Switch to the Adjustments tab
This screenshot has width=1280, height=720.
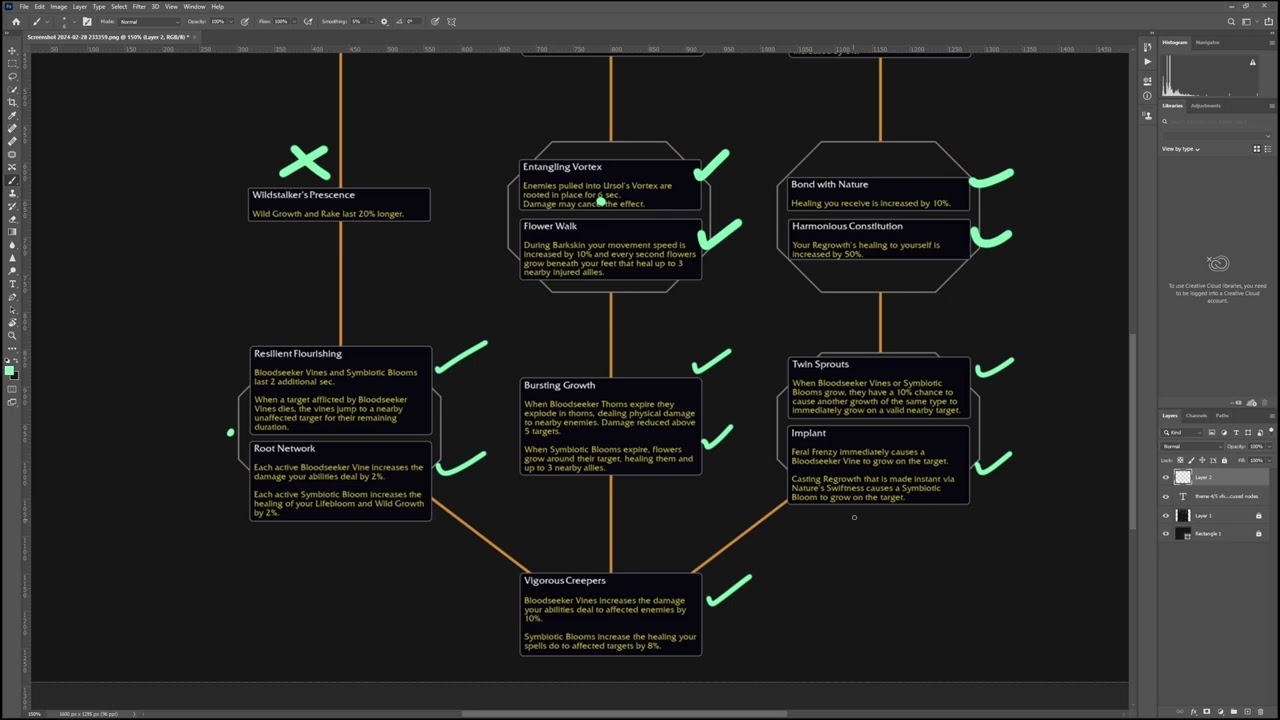point(1205,105)
